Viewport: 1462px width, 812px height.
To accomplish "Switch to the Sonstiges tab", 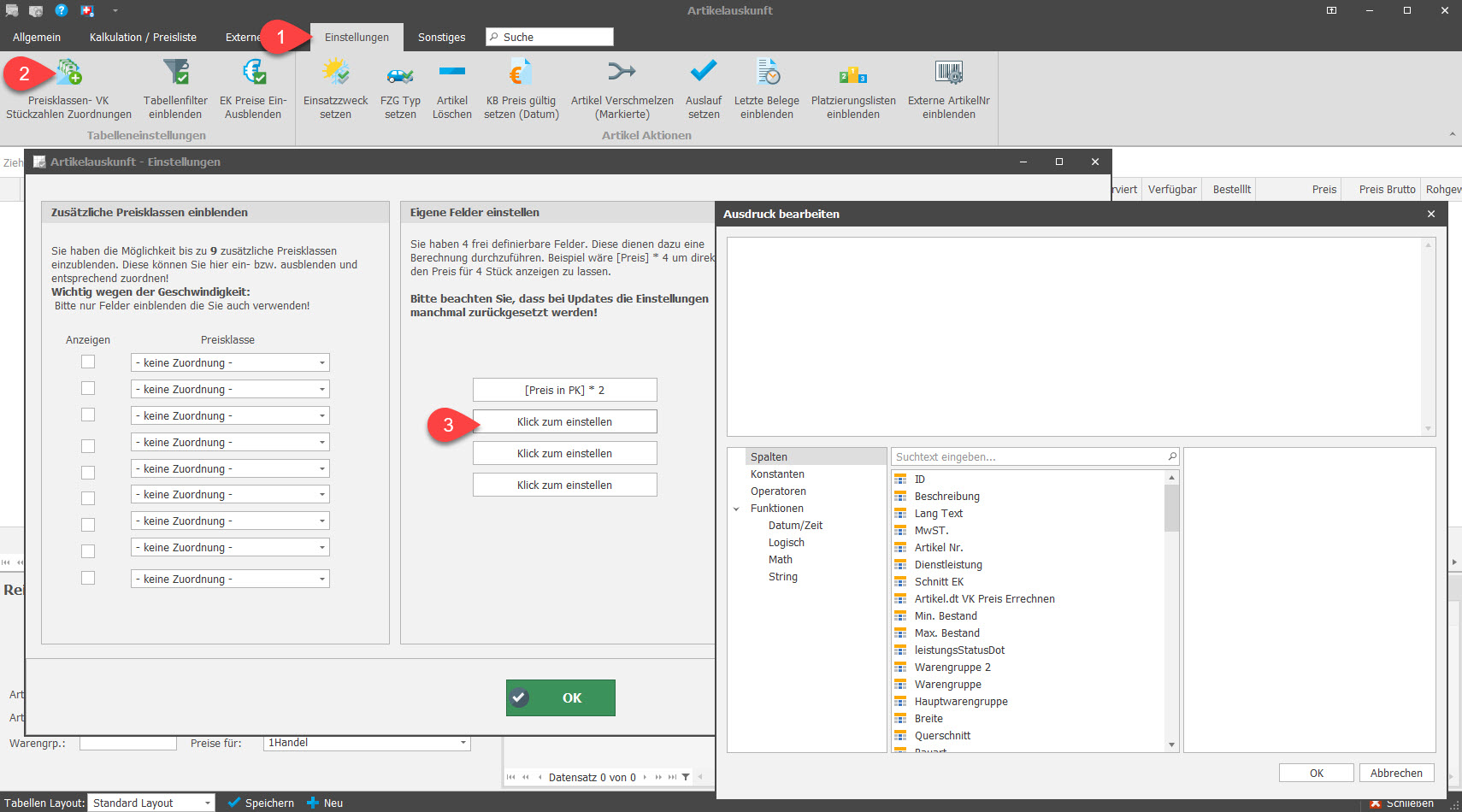I will click(x=441, y=37).
